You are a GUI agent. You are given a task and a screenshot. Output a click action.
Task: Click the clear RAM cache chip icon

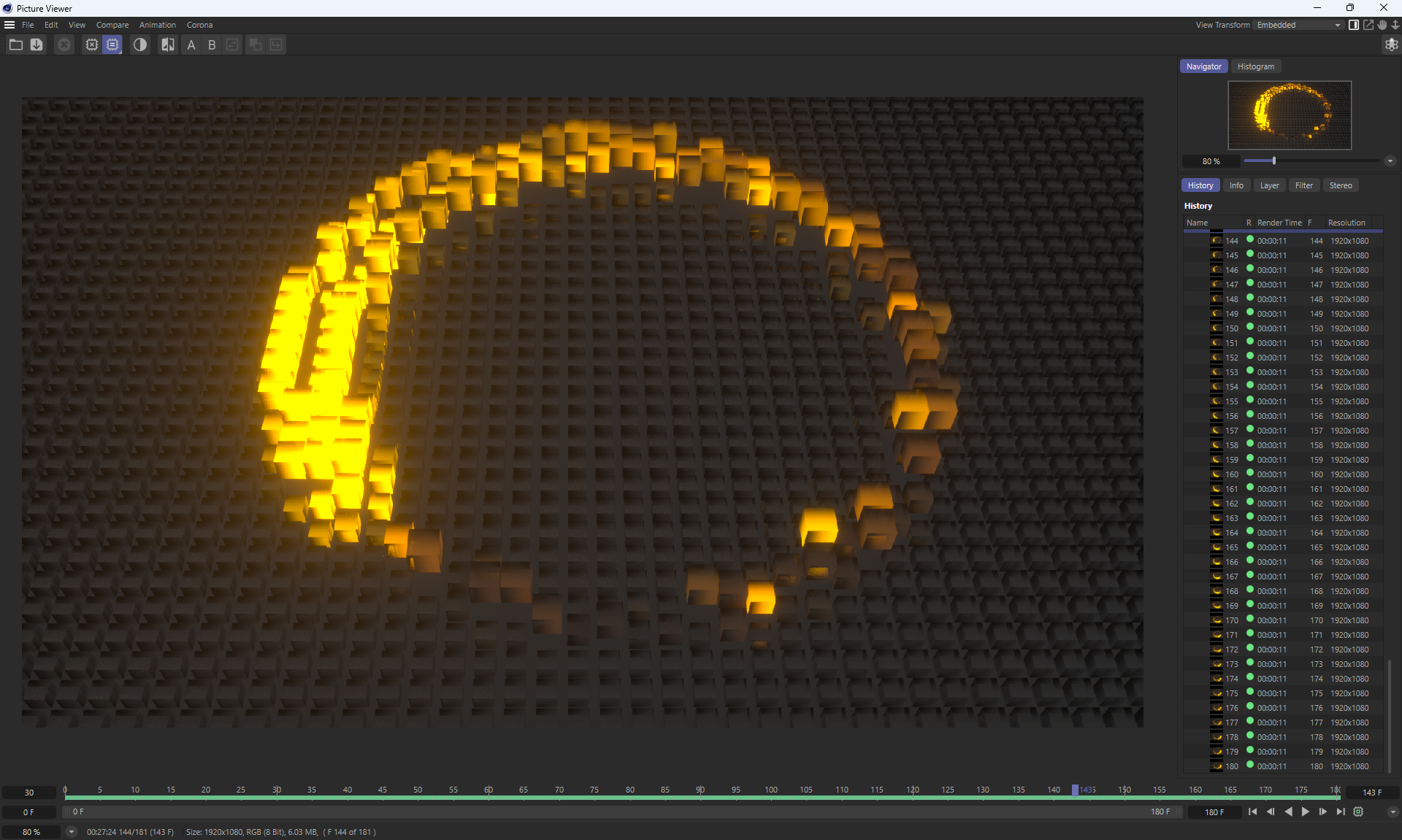tap(91, 45)
